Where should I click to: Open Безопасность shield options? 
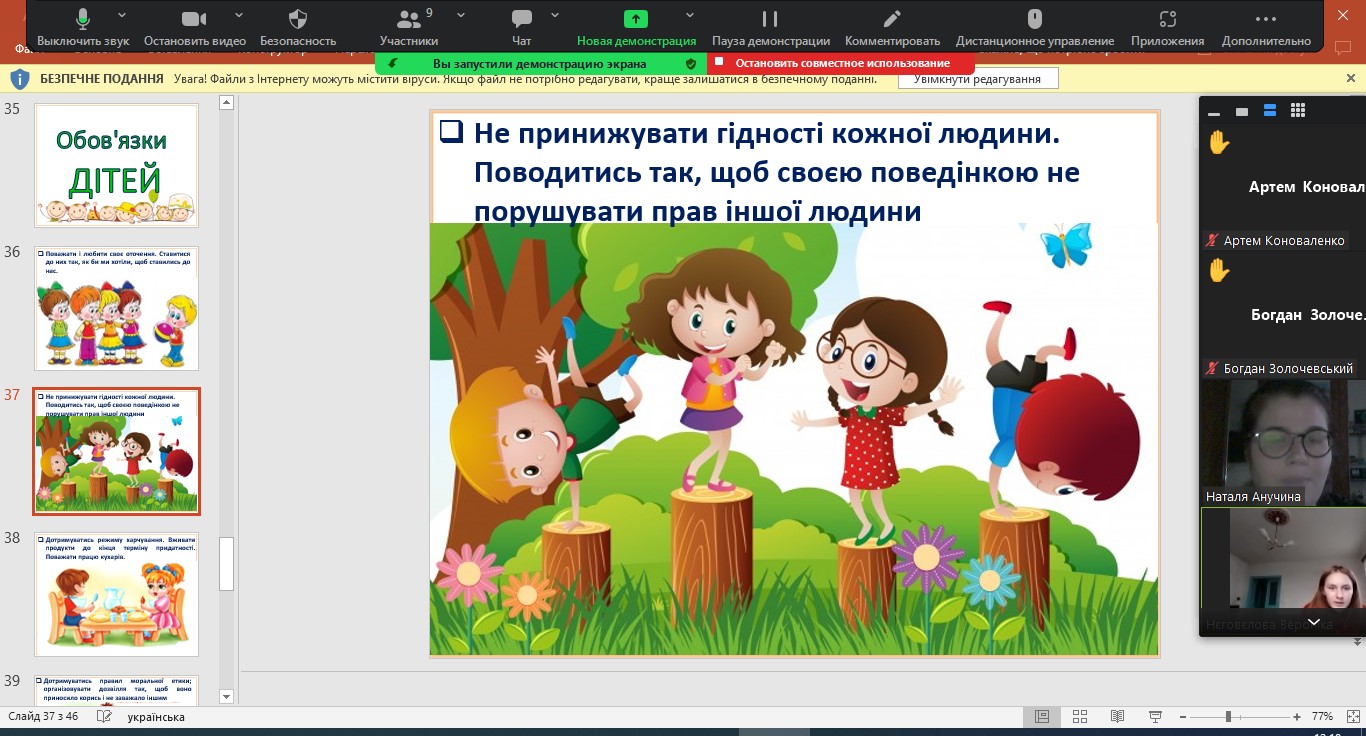pyautogui.click(x=297, y=27)
